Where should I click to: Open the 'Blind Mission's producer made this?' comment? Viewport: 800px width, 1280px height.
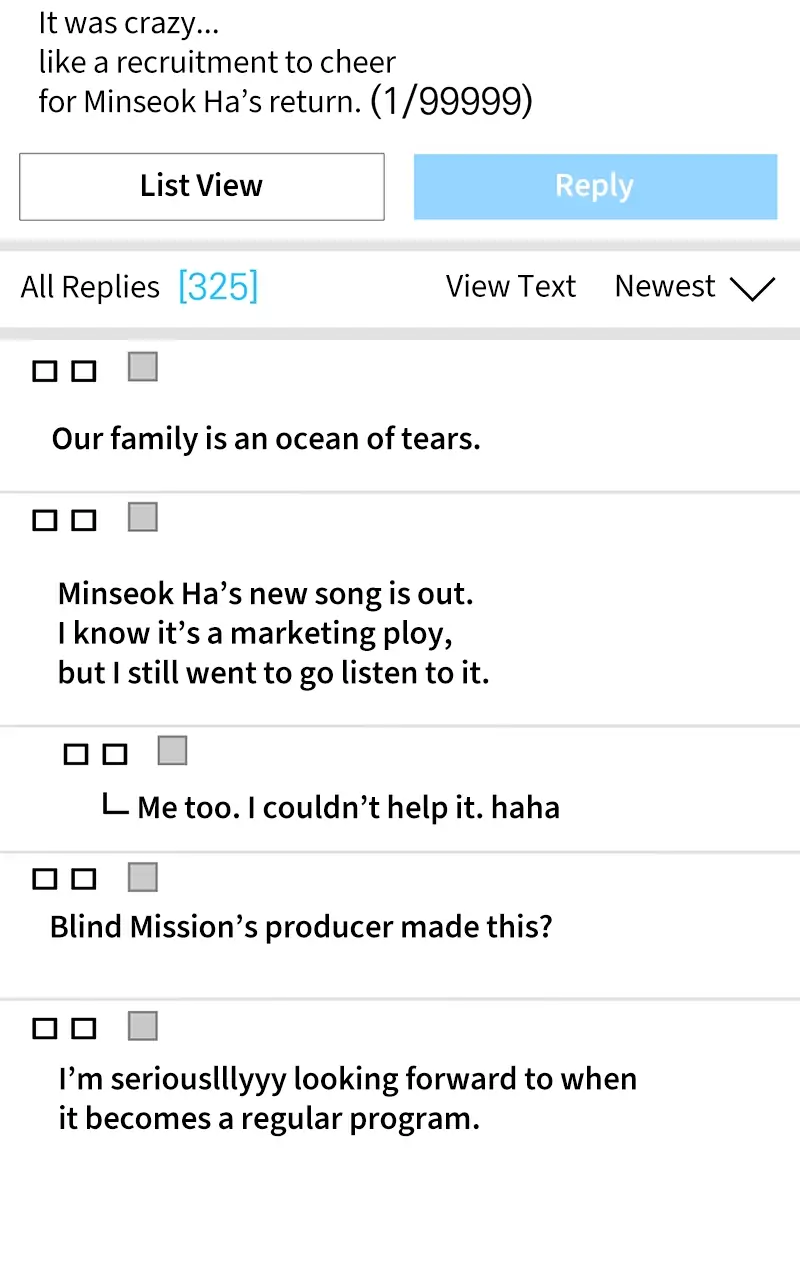pos(301,927)
